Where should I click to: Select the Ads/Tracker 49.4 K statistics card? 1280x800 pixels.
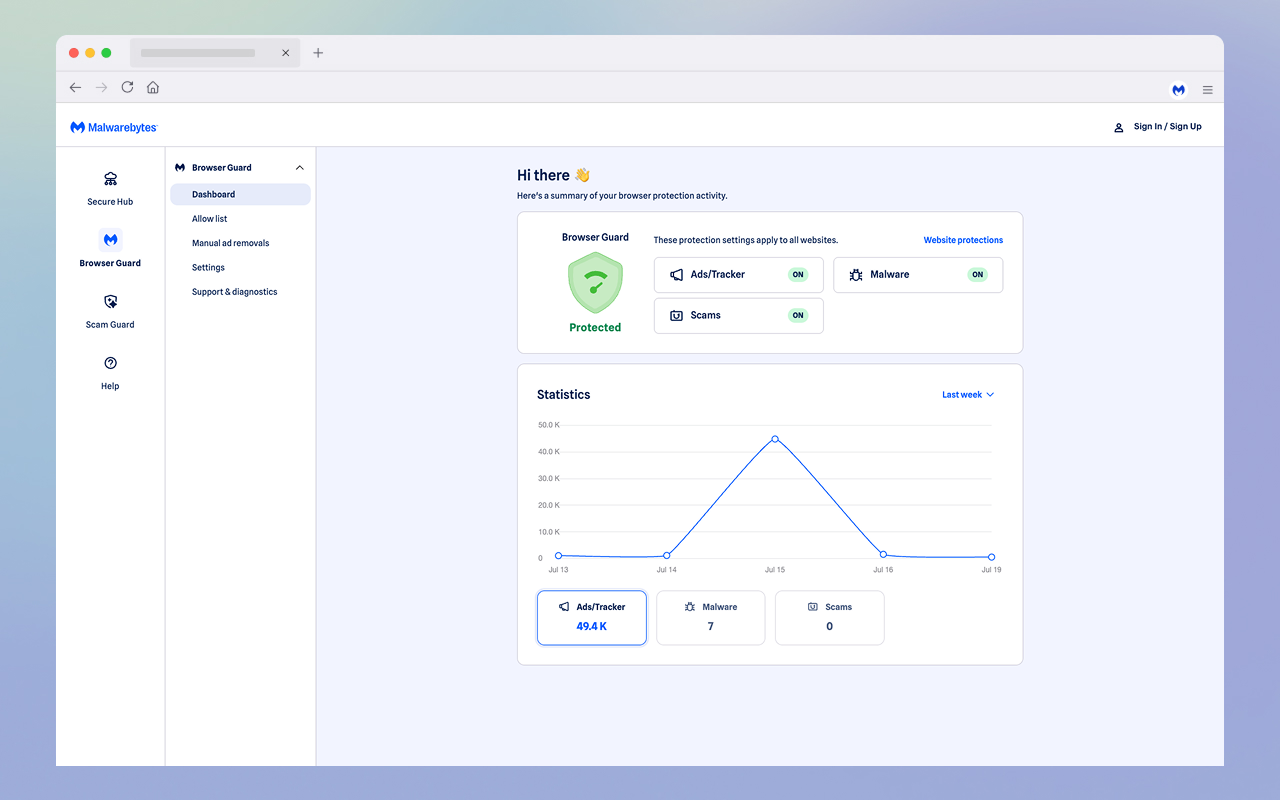coord(592,618)
